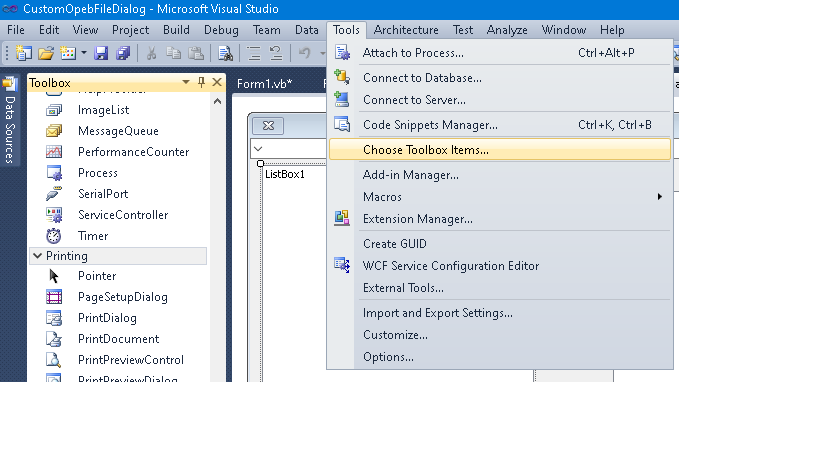The width and height of the screenshot is (819, 460).
Task: Click the Paste toolbar icon
Action: click(x=196, y=53)
